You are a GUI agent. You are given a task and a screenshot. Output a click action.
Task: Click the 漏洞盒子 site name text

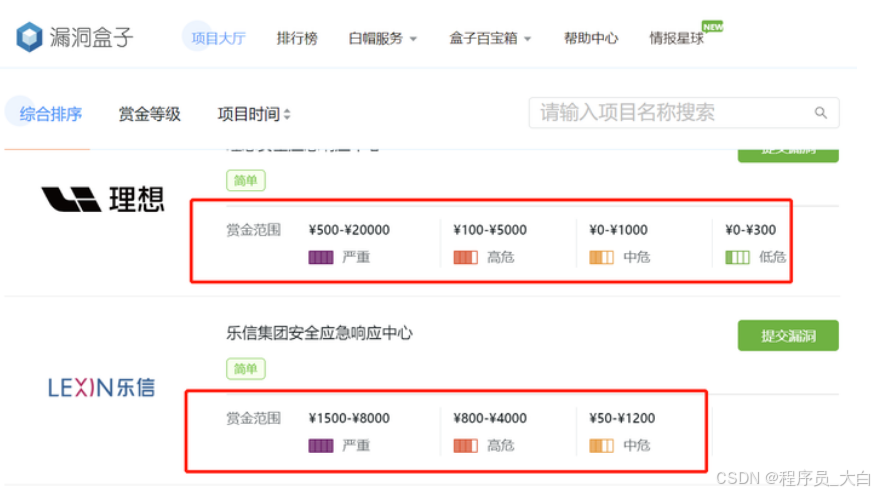92,37
